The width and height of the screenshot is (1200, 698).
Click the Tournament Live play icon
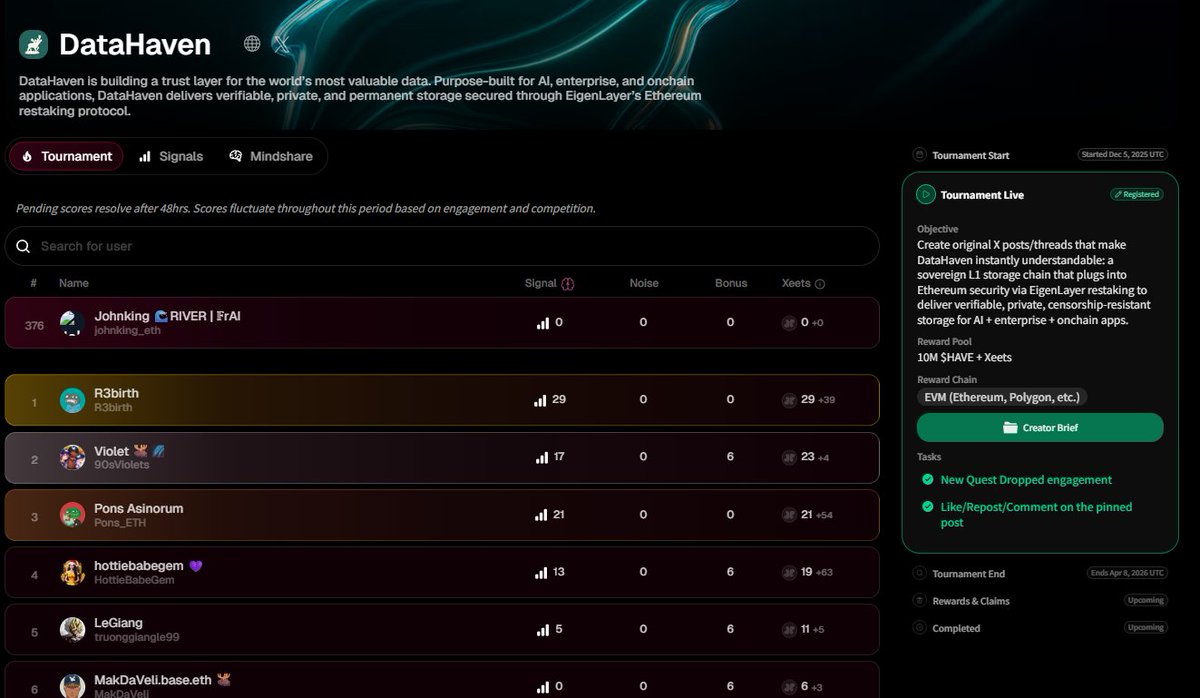(926, 195)
